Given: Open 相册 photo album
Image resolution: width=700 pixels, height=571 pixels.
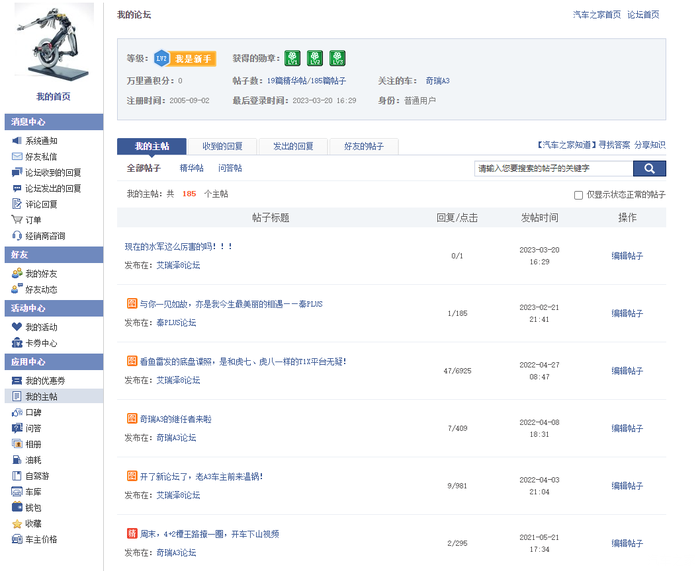Looking at the screenshot, I should point(33,444).
